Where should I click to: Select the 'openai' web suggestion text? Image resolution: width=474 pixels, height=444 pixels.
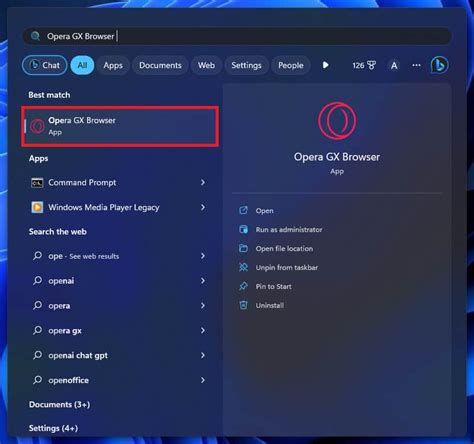pos(61,281)
